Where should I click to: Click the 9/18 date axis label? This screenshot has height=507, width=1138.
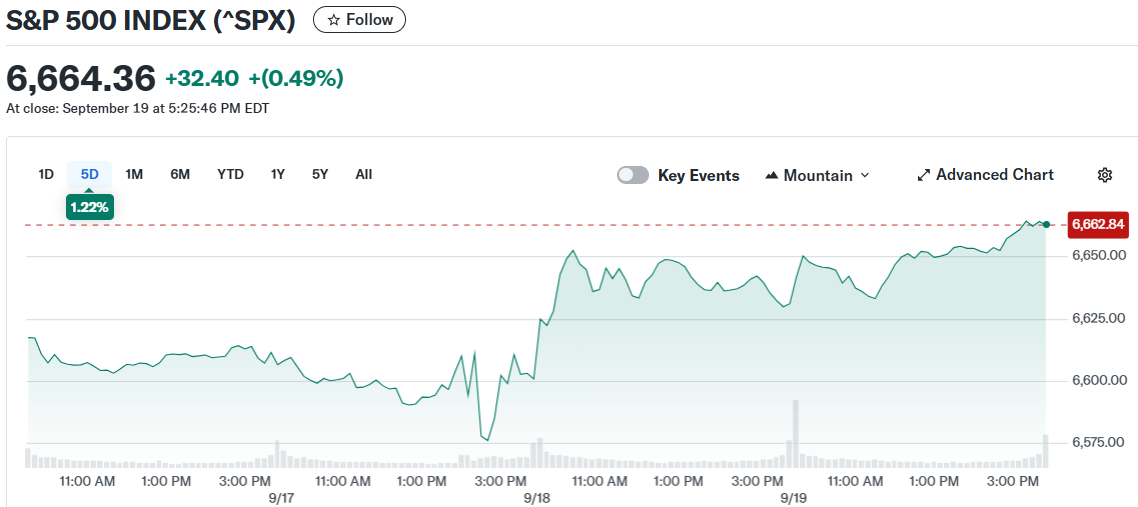tap(536, 499)
